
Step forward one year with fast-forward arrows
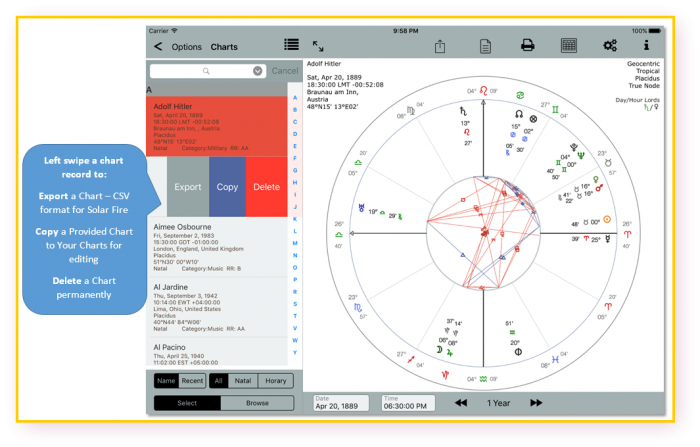[x=536, y=403]
